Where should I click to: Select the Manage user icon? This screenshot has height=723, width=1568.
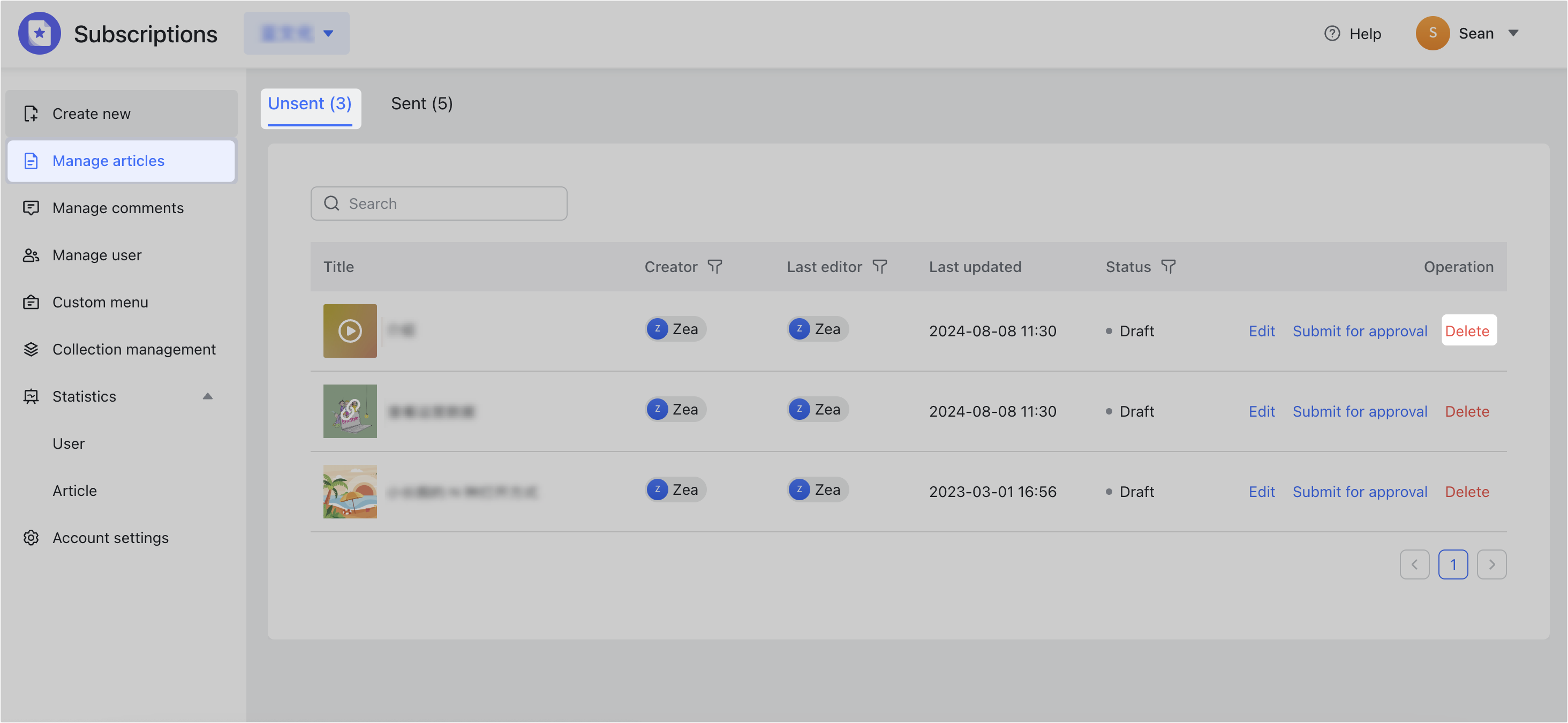pyautogui.click(x=31, y=255)
